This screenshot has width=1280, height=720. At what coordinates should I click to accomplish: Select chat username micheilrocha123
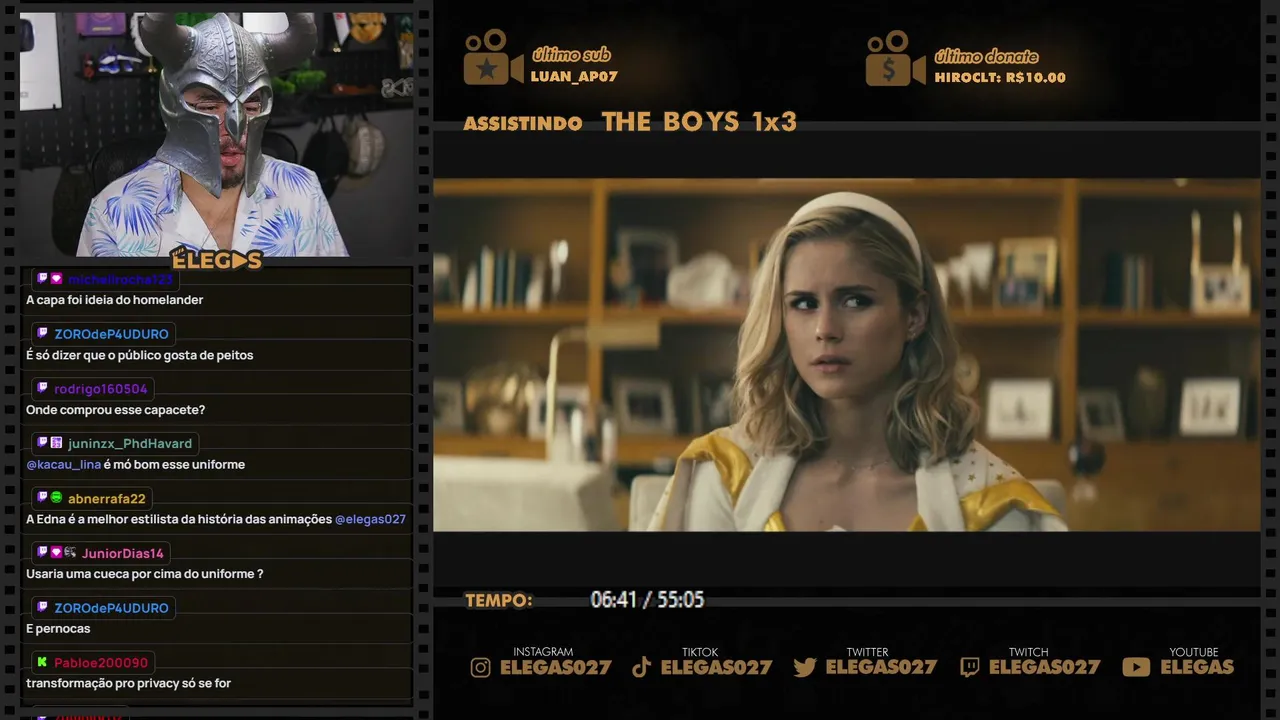(x=120, y=280)
